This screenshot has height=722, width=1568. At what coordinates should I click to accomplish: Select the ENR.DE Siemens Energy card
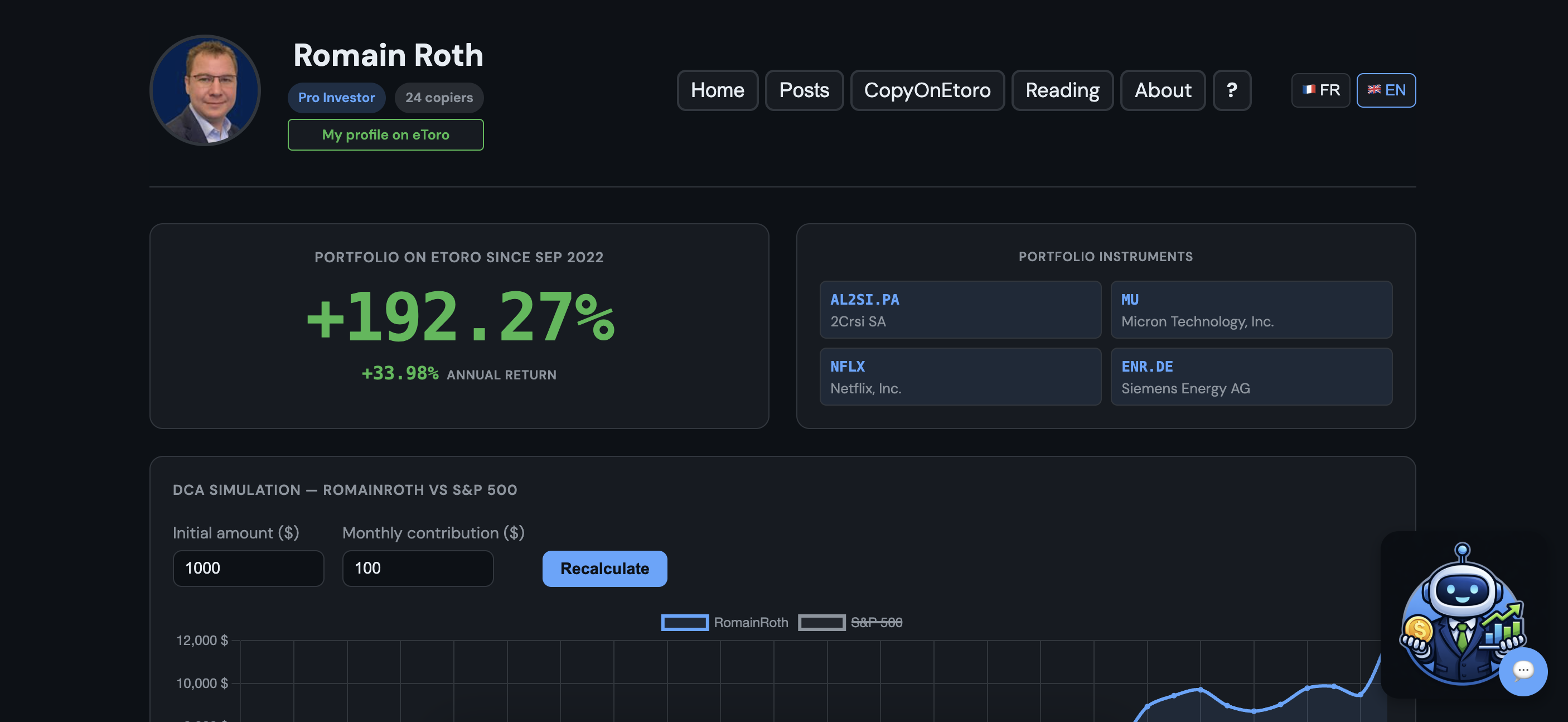[x=1251, y=377]
